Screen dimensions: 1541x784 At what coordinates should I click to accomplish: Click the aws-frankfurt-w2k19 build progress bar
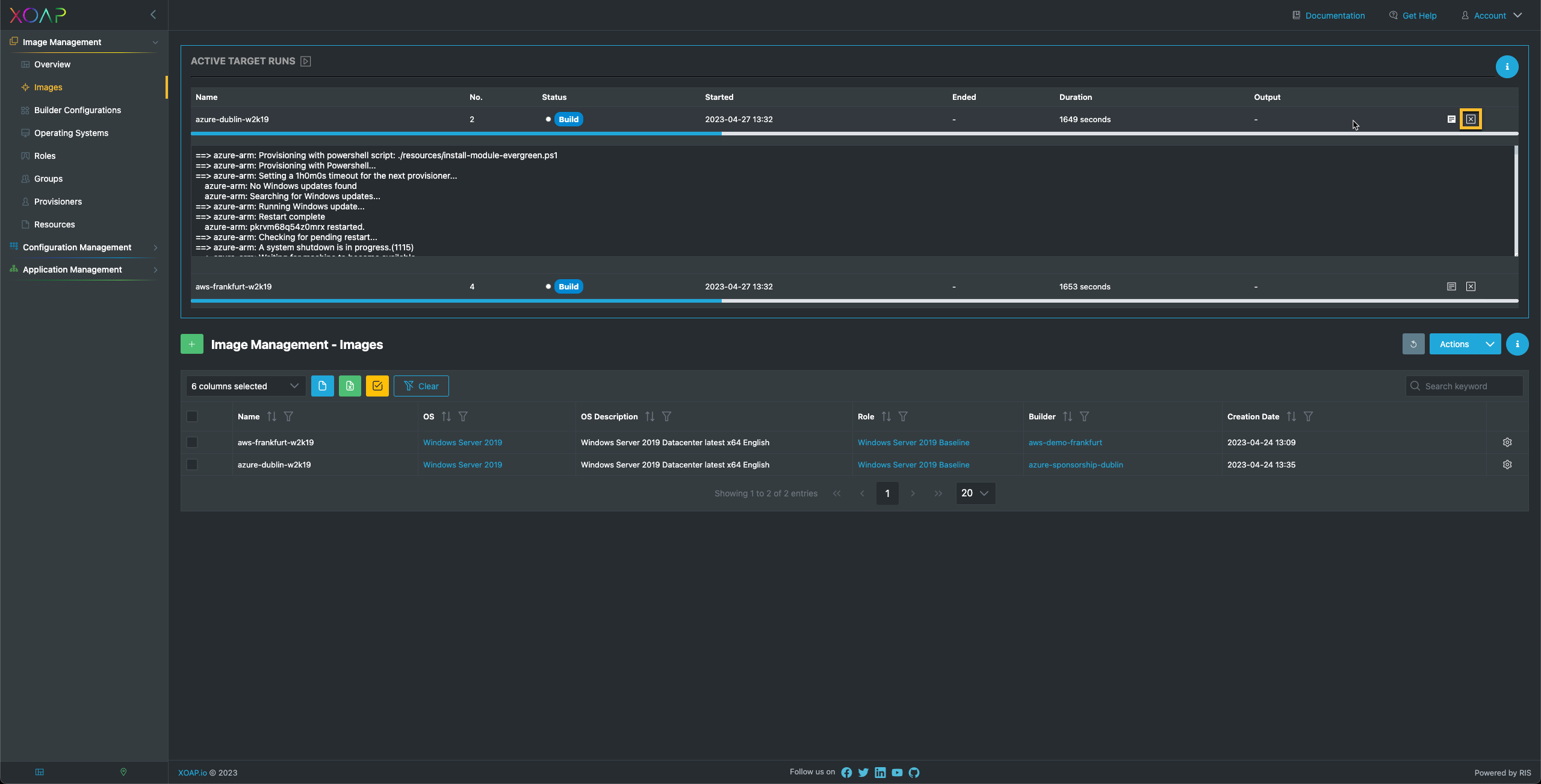pyautogui.click(x=854, y=301)
